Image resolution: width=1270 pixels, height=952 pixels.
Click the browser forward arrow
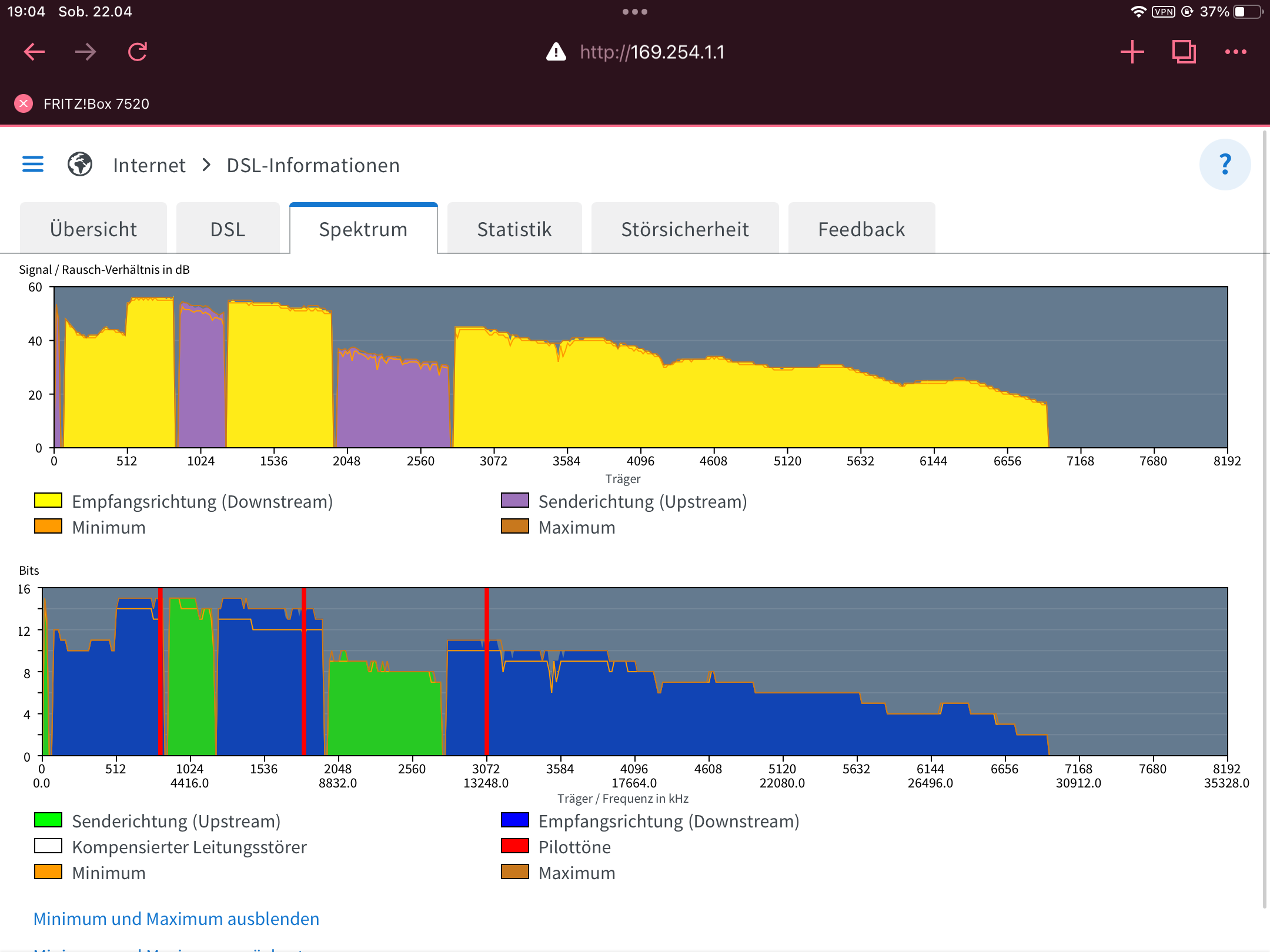click(x=86, y=52)
